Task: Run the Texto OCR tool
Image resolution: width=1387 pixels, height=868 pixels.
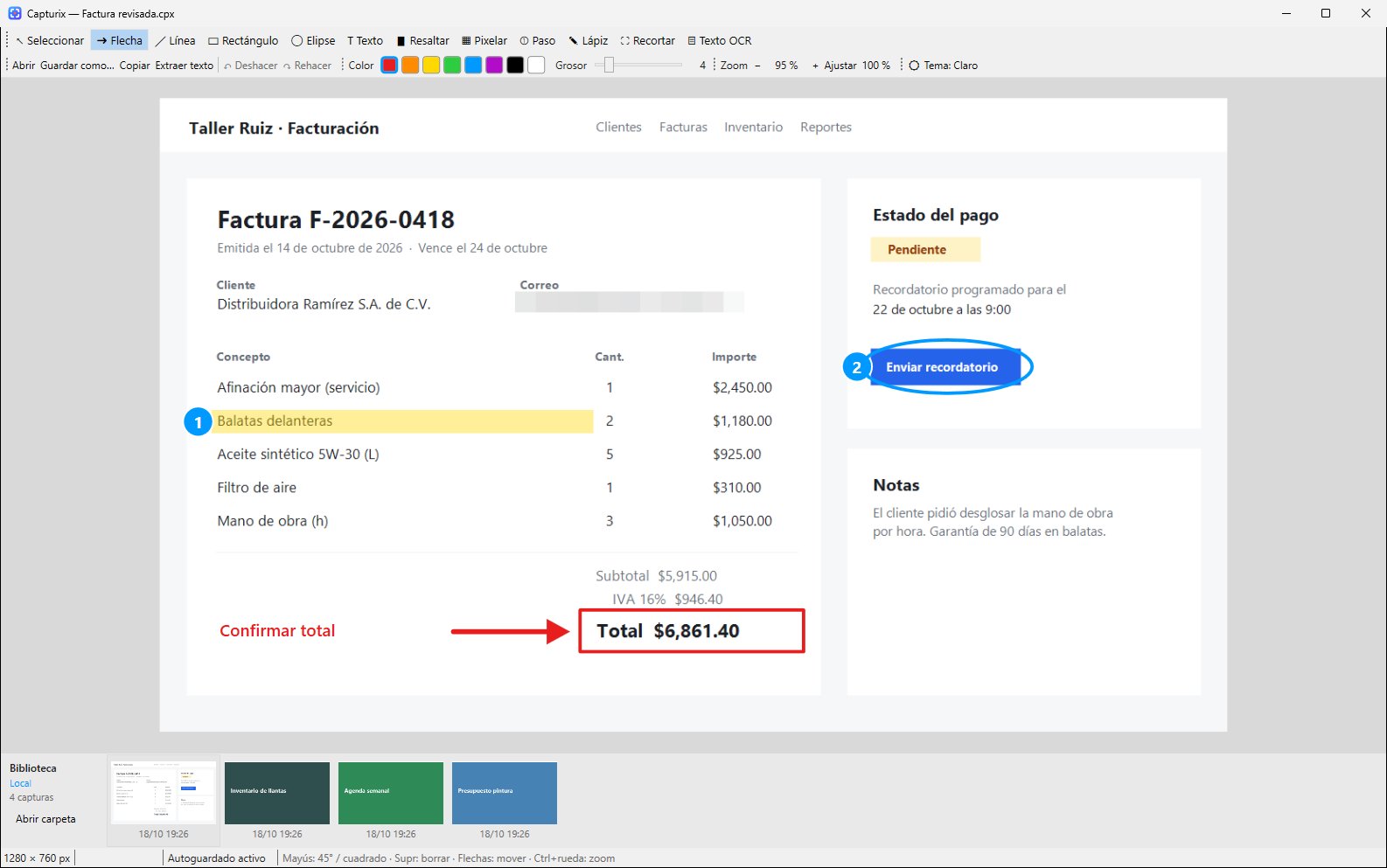Action: [719, 40]
